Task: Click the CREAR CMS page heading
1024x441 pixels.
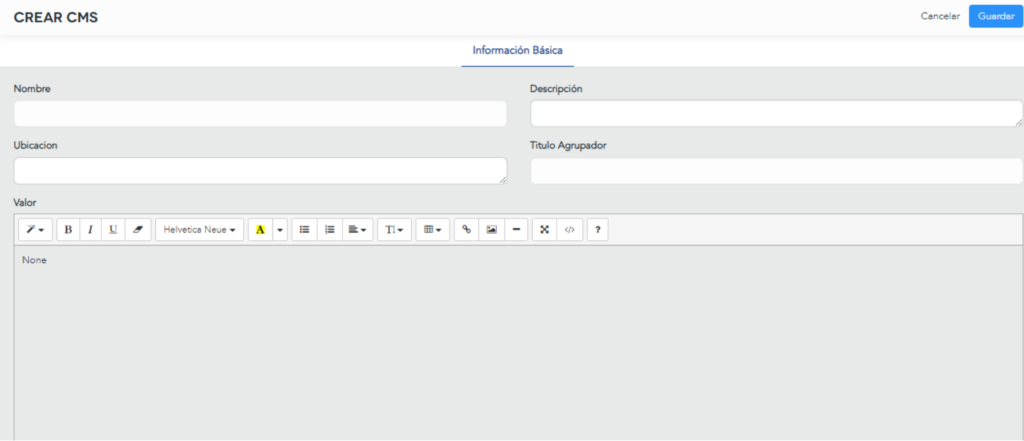Action: click(56, 18)
